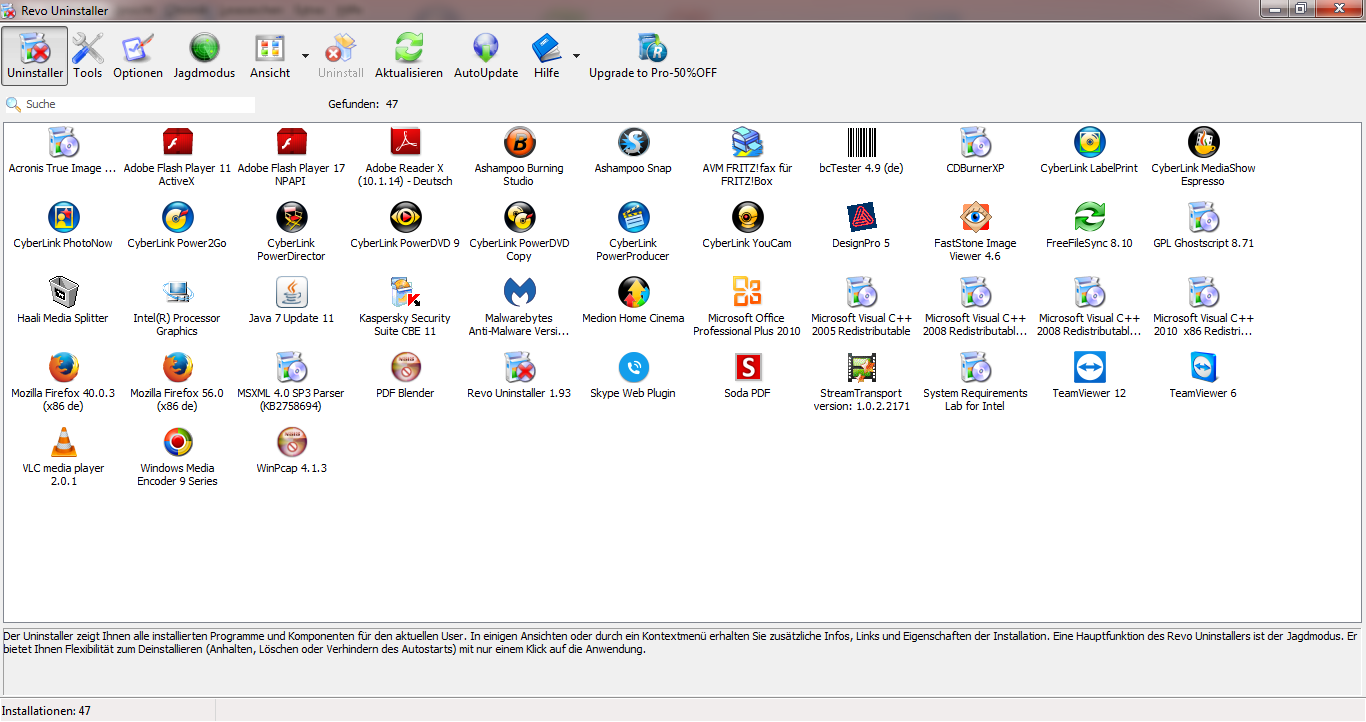Image resolution: width=1366 pixels, height=722 pixels.
Task: Select Adobe Reader X entry
Action: (x=405, y=157)
